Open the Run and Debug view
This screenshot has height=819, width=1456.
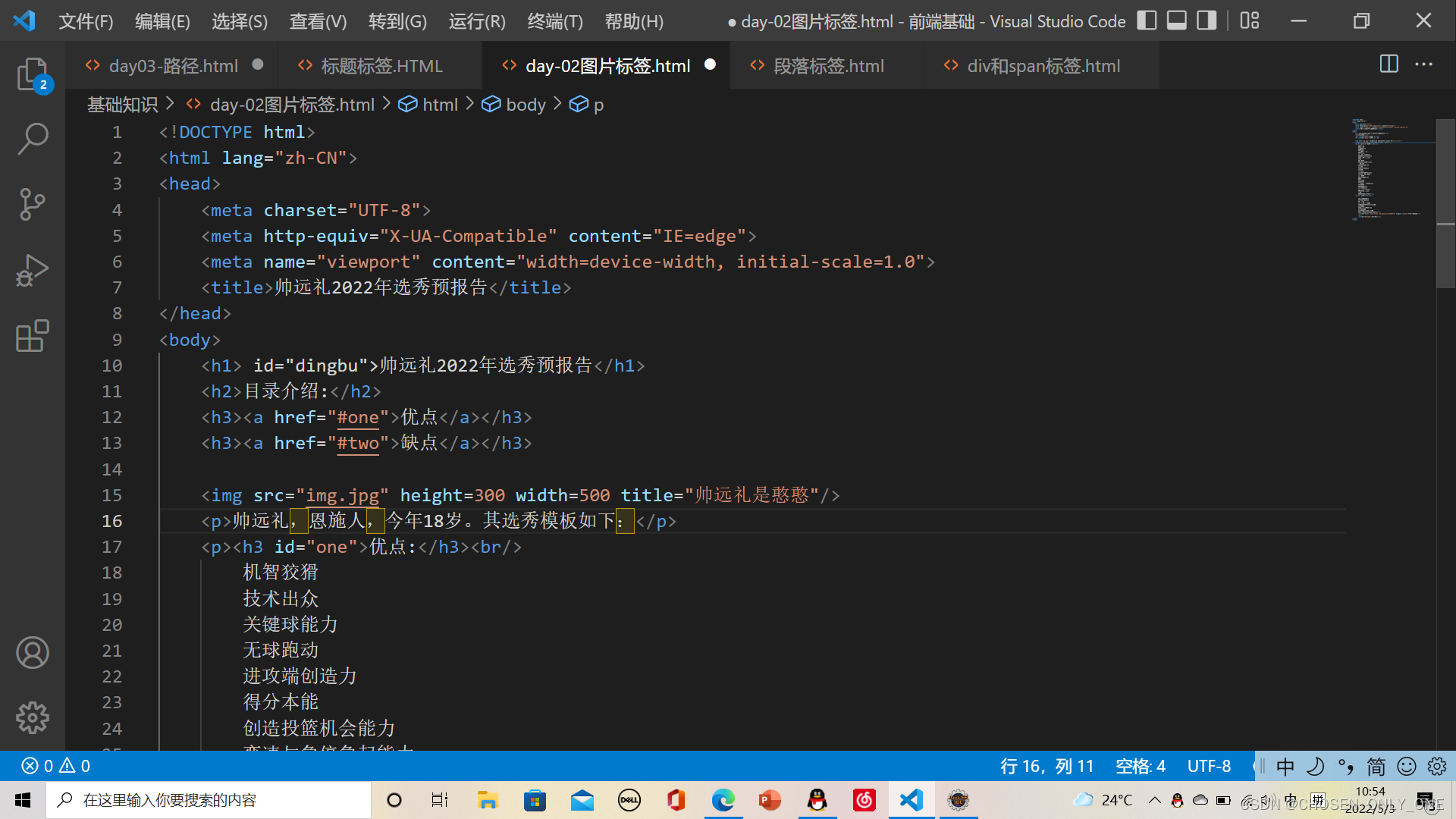click(33, 270)
